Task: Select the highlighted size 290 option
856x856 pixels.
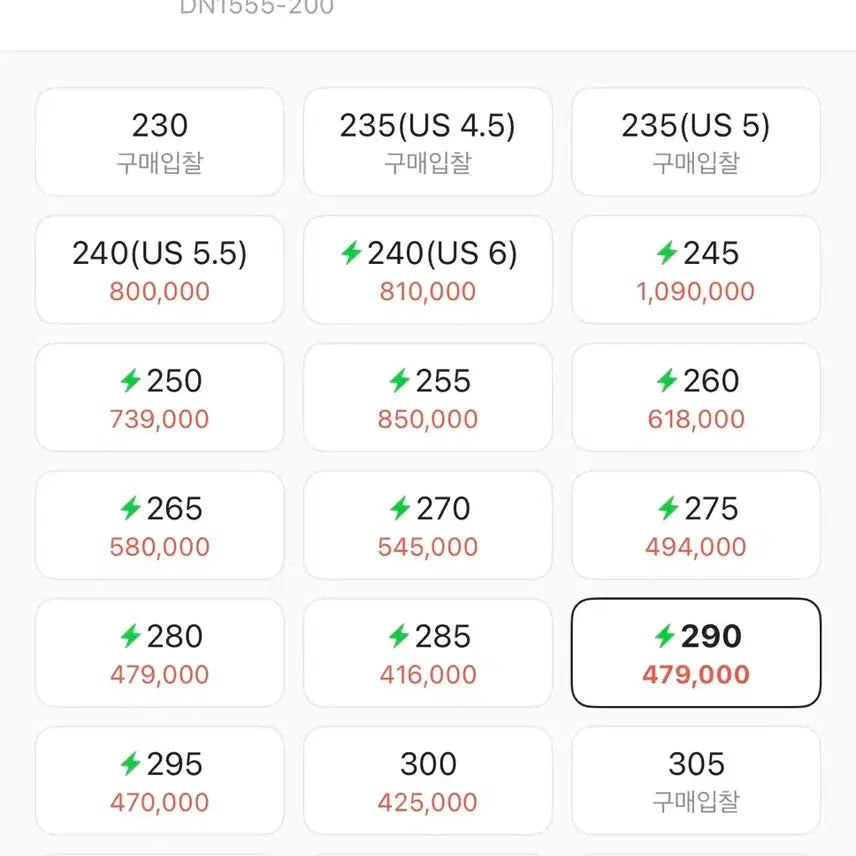Action: [x=695, y=653]
